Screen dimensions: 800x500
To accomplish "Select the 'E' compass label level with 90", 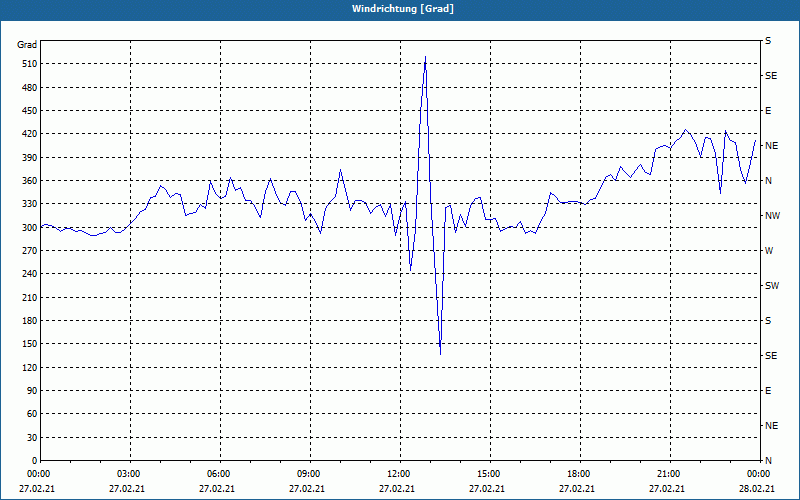I will (768, 391).
